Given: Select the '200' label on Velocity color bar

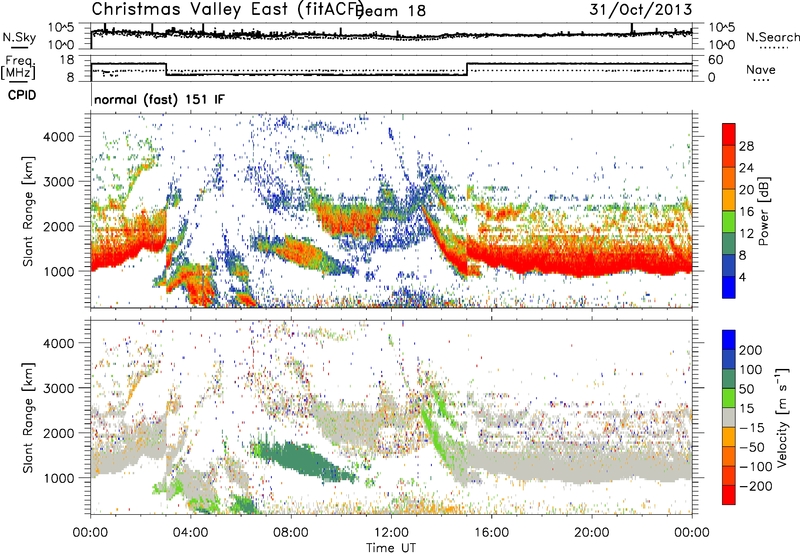Looking at the screenshot, I should (751, 350).
